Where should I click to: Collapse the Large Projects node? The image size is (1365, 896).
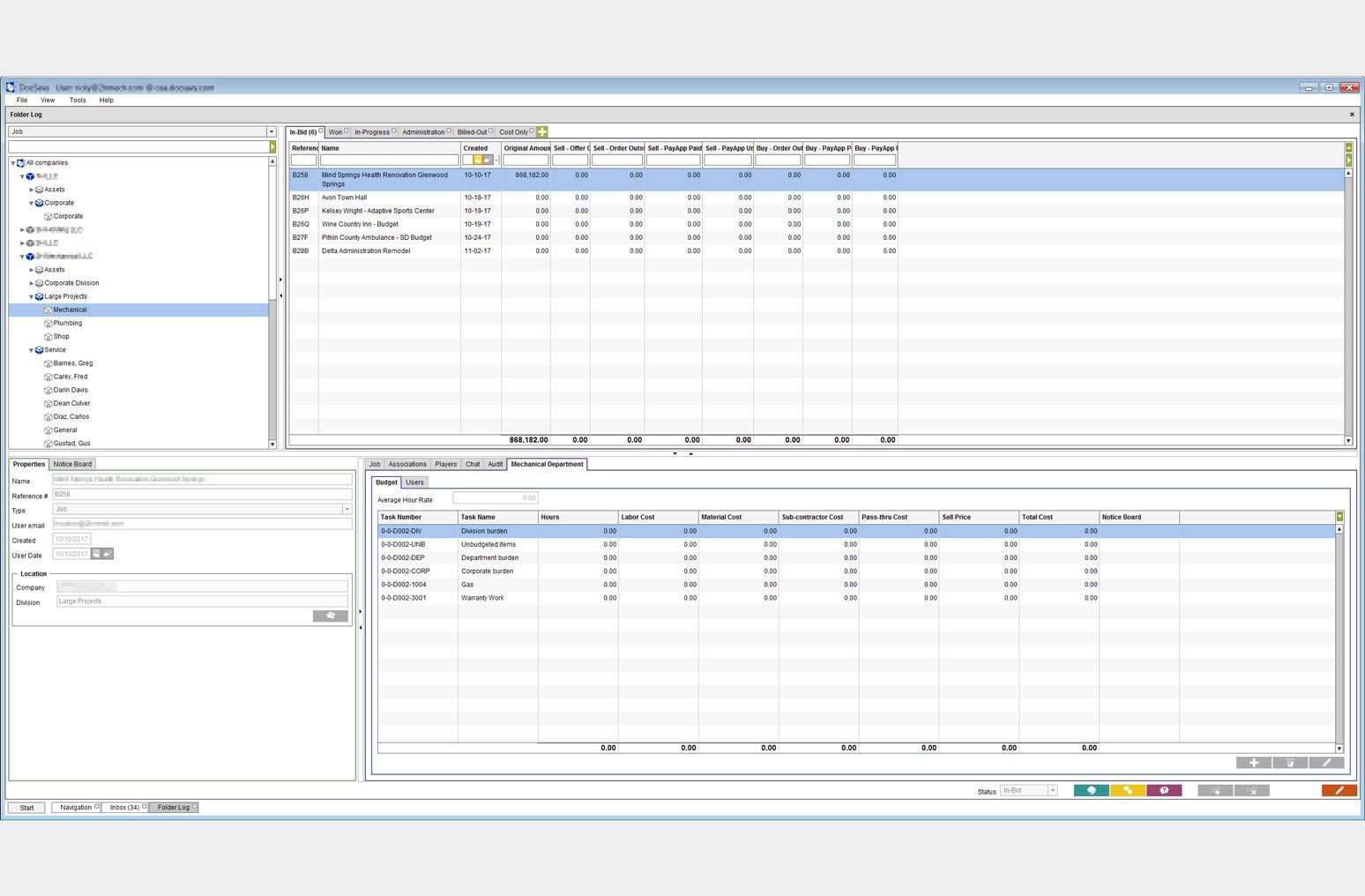click(x=31, y=297)
